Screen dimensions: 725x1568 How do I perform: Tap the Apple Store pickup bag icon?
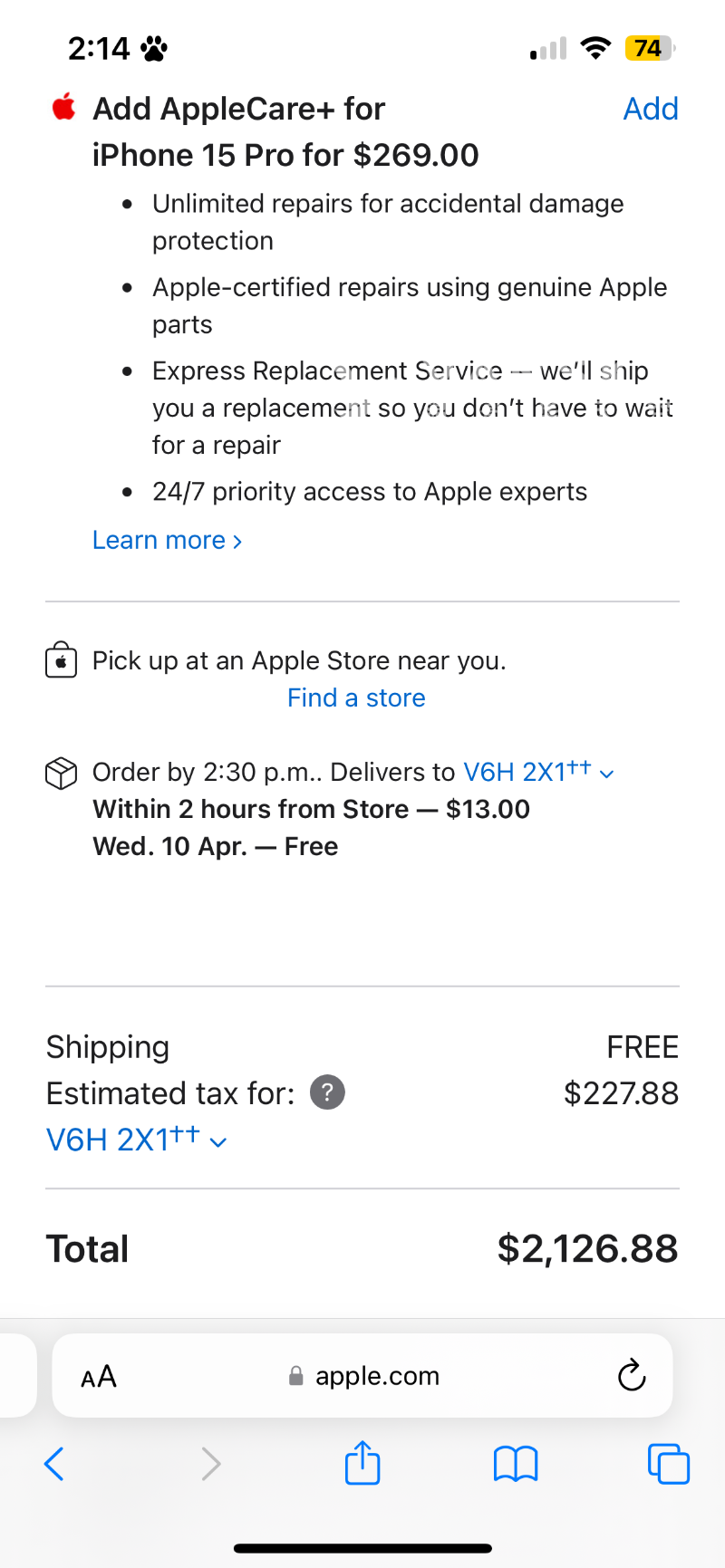[61, 660]
